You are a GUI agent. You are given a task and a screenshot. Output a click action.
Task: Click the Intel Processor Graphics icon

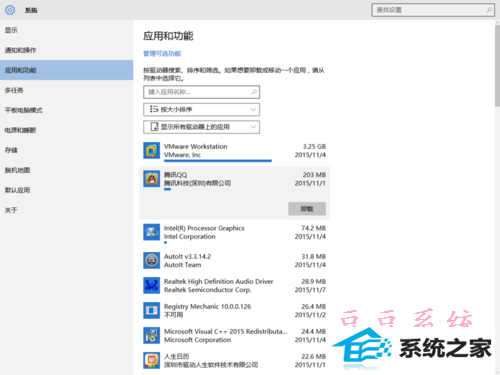coord(151,232)
